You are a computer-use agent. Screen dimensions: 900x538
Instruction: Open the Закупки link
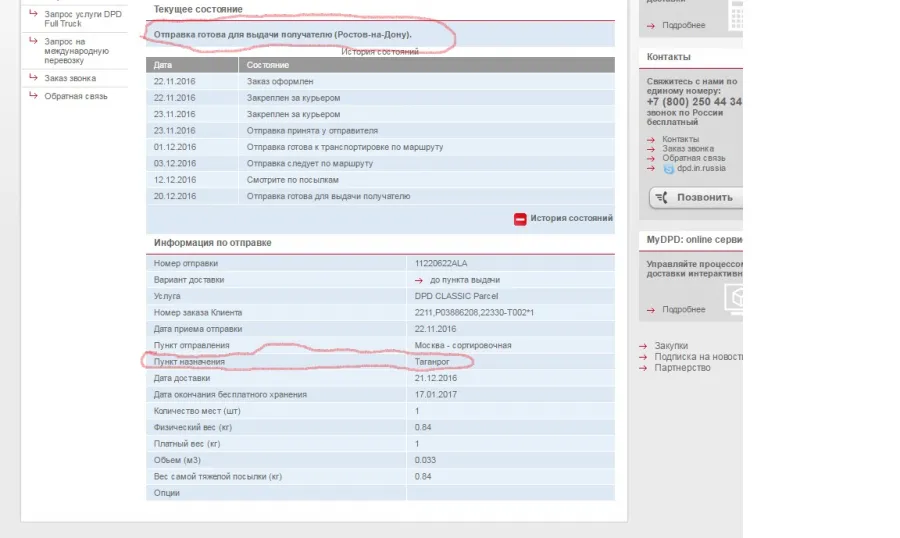coord(671,346)
